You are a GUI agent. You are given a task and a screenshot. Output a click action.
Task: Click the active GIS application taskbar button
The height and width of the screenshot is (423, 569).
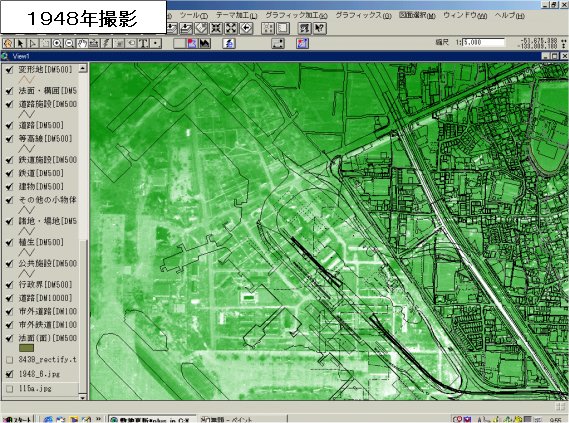[152, 420]
